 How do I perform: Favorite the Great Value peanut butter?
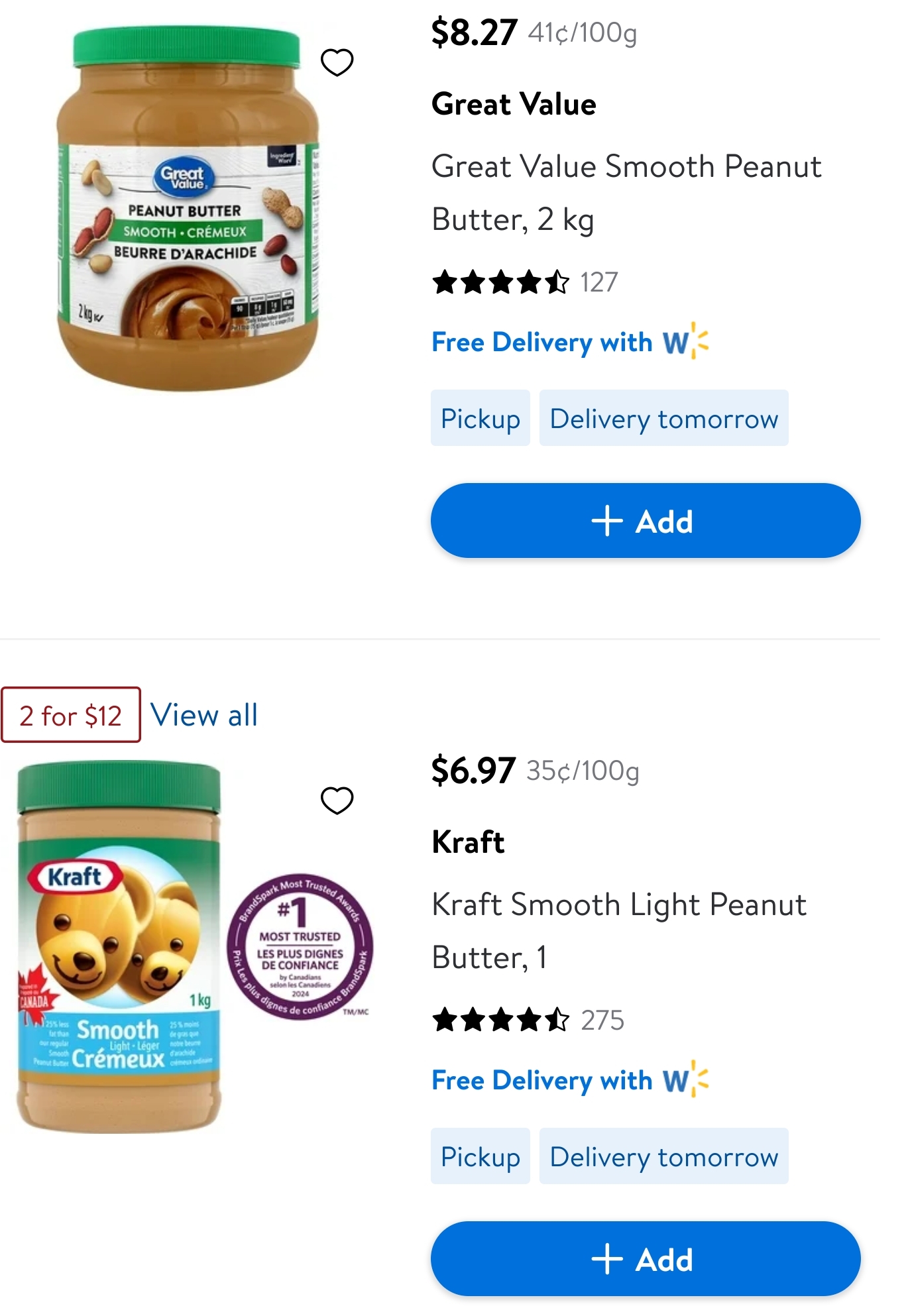click(x=337, y=63)
